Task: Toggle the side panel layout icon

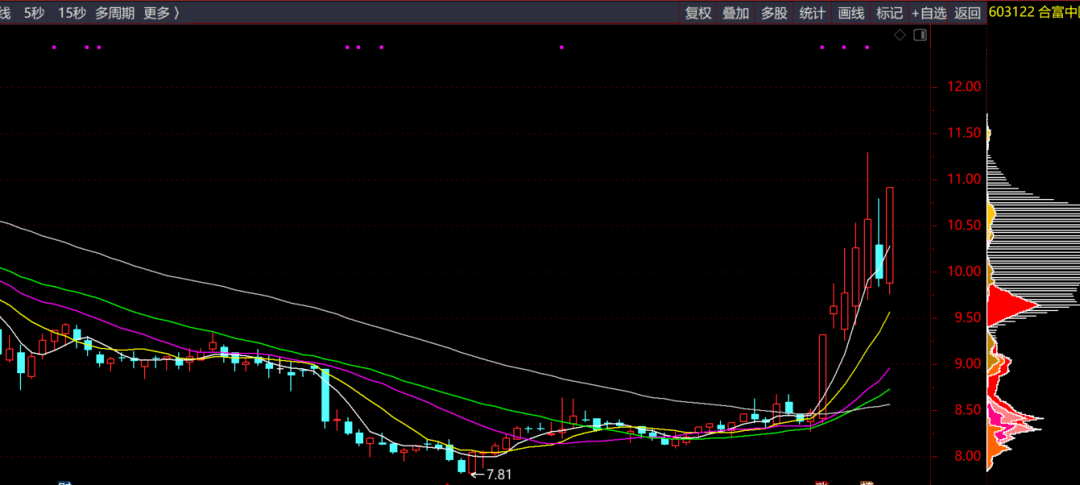Action: (920, 35)
